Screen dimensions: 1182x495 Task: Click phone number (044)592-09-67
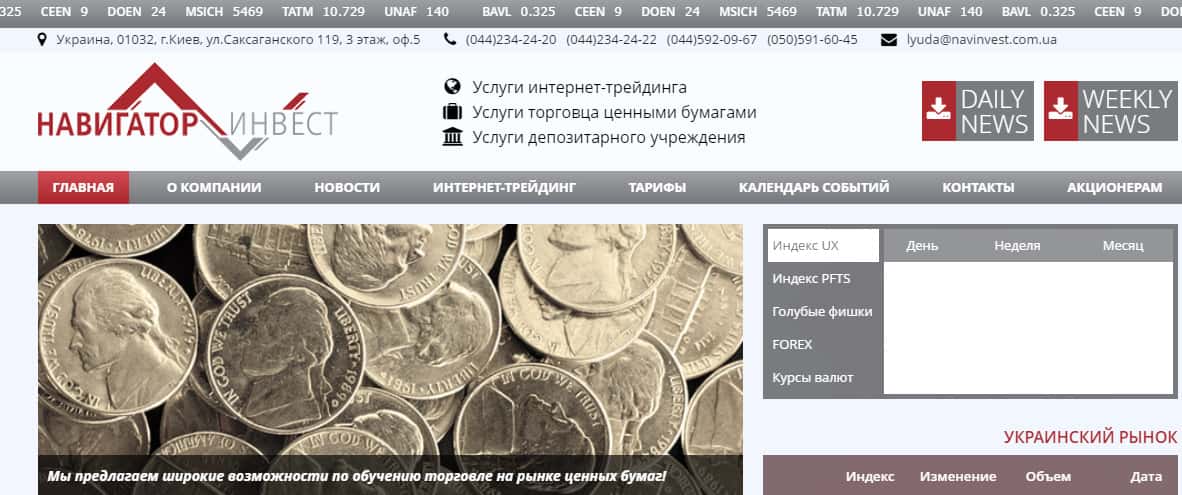[x=712, y=40]
